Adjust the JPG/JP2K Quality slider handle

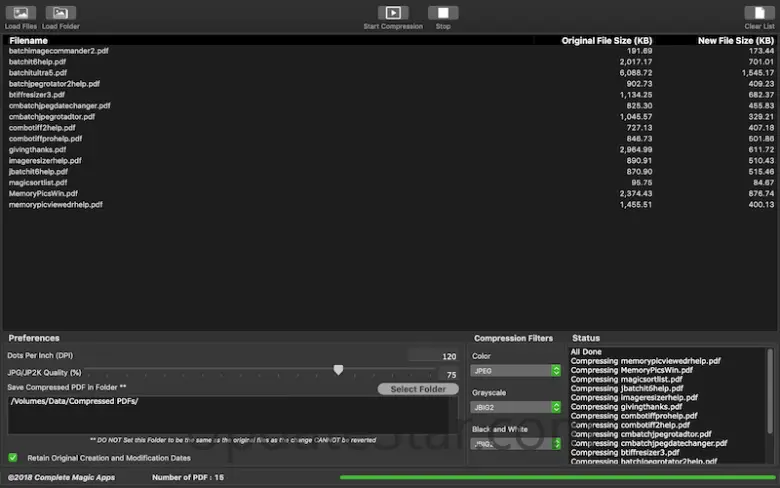338,370
